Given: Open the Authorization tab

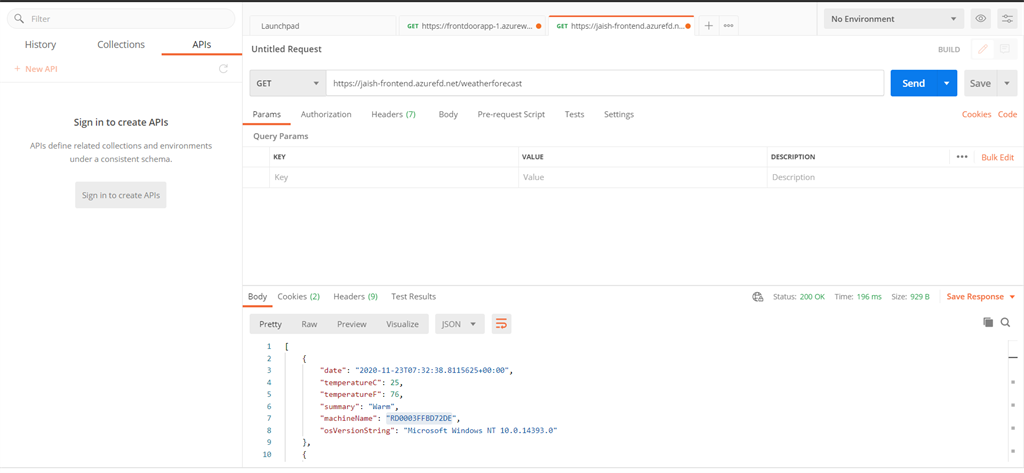Looking at the screenshot, I should coord(326,114).
